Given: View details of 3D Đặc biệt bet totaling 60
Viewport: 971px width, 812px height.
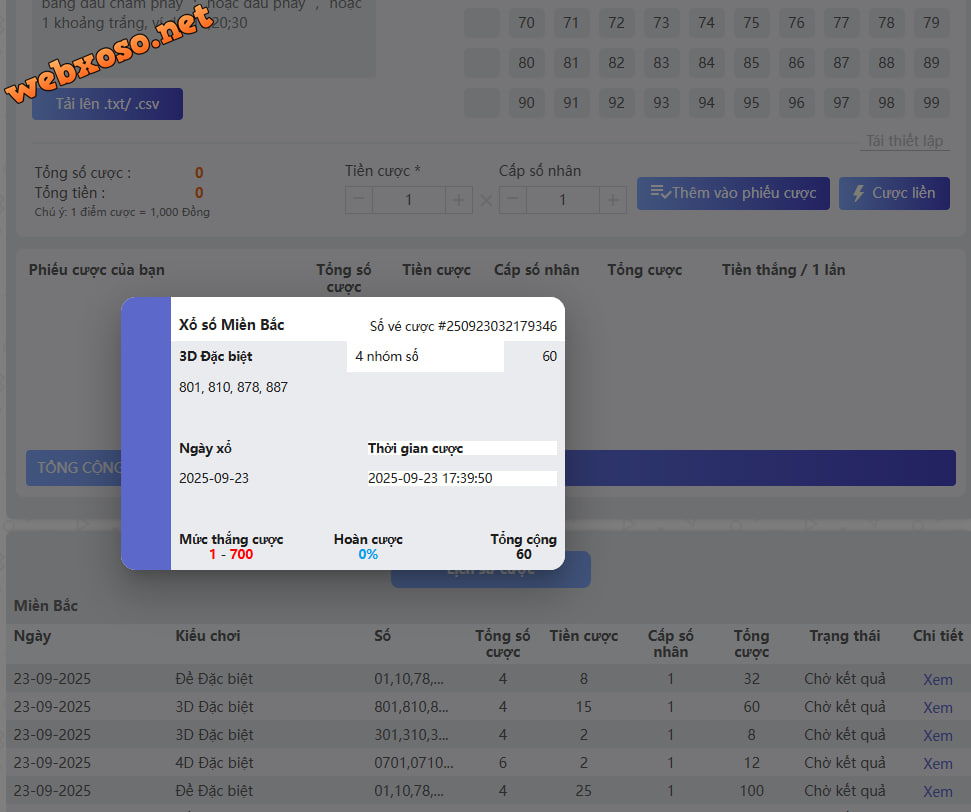Looking at the screenshot, I should (x=937, y=708).
